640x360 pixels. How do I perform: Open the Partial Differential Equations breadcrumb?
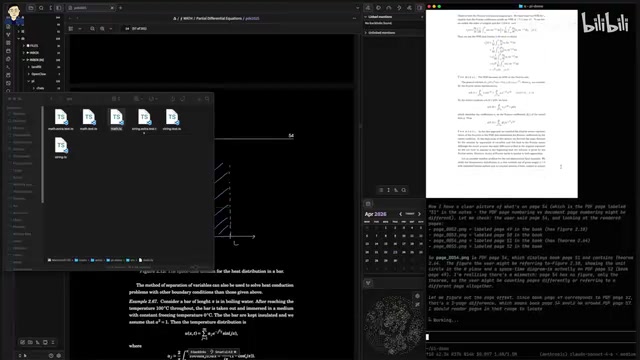219,18
